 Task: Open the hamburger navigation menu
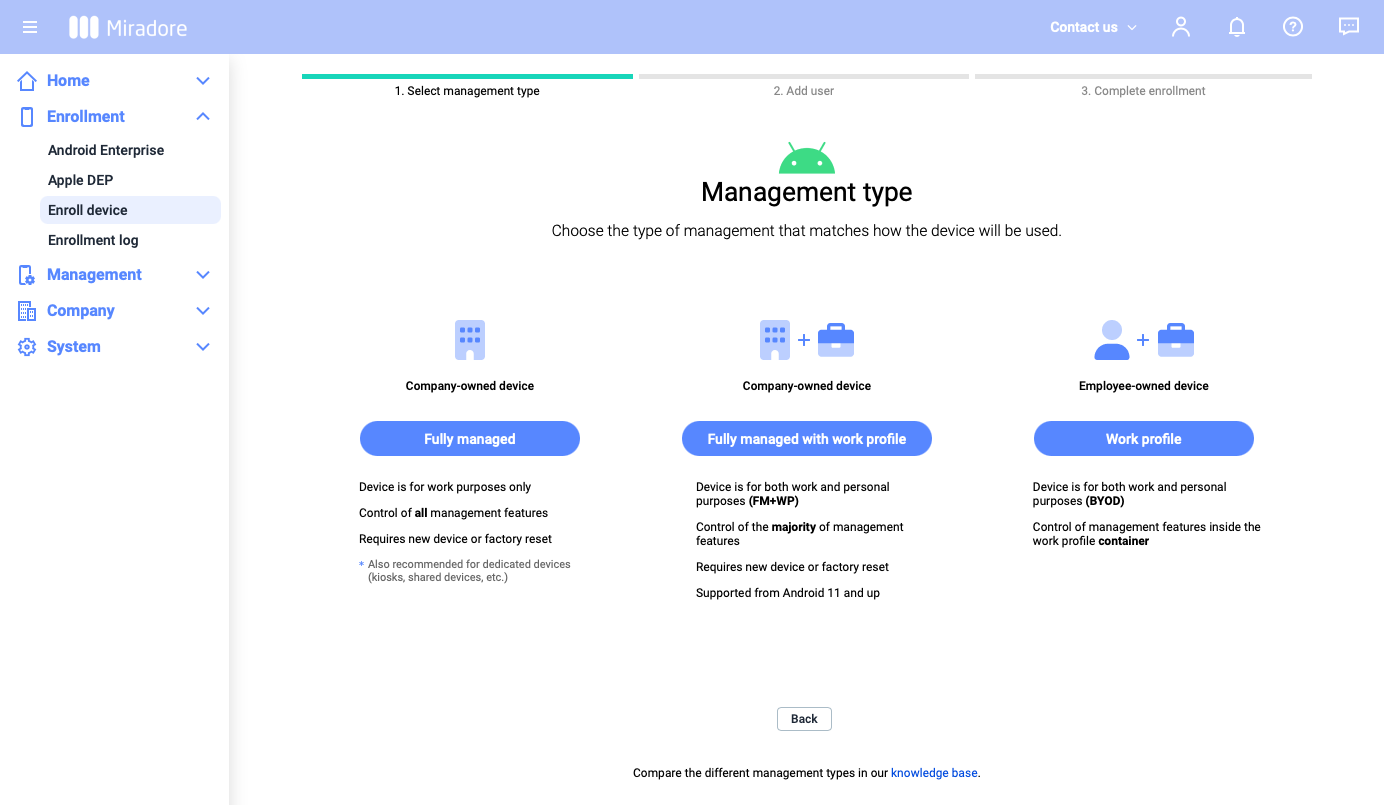click(29, 27)
